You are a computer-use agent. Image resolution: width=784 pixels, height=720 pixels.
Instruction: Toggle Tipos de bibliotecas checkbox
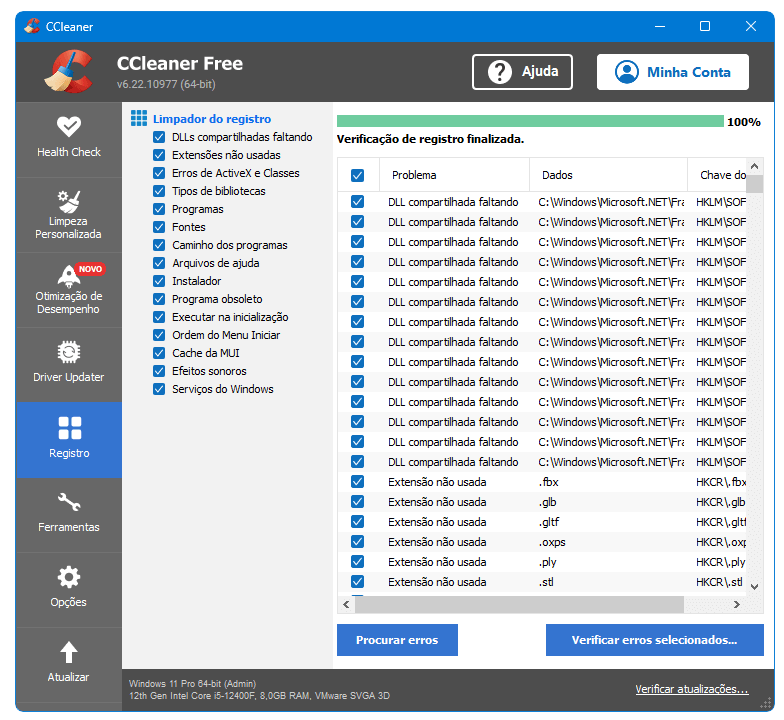coord(159,191)
